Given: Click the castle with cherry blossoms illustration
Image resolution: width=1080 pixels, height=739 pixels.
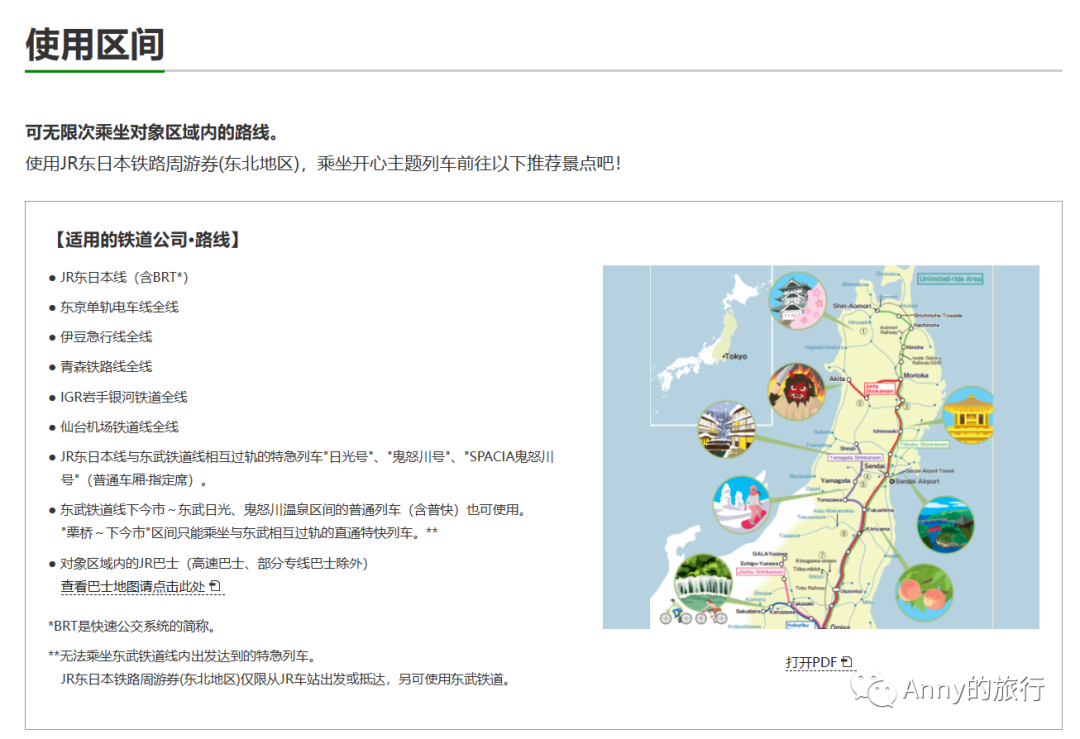Looking at the screenshot, I should (x=798, y=300).
